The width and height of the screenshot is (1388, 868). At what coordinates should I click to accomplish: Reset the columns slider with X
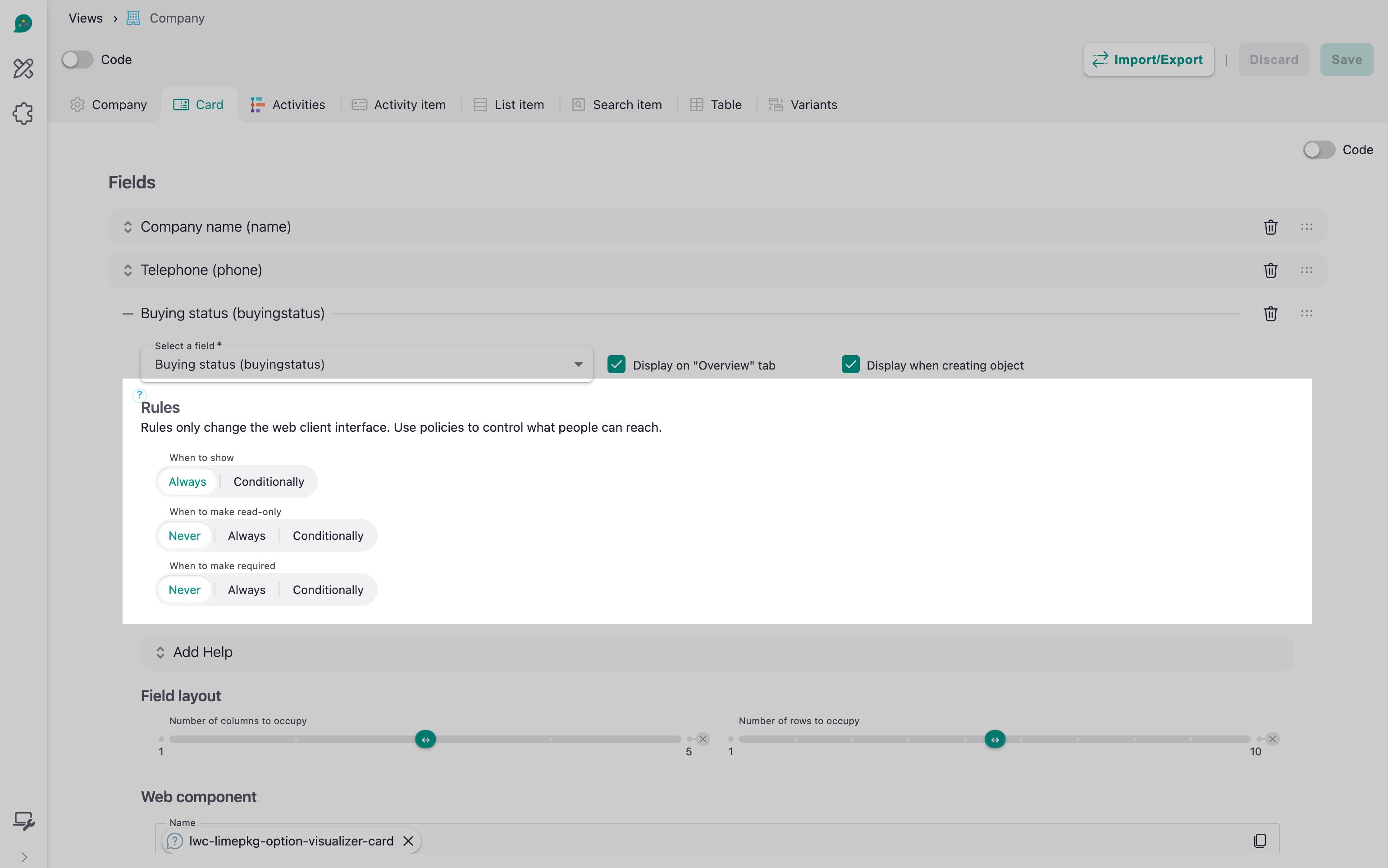coord(703,739)
